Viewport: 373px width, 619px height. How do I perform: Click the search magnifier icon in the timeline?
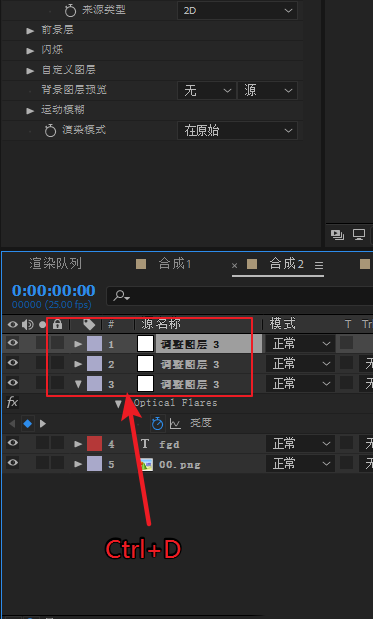121,295
